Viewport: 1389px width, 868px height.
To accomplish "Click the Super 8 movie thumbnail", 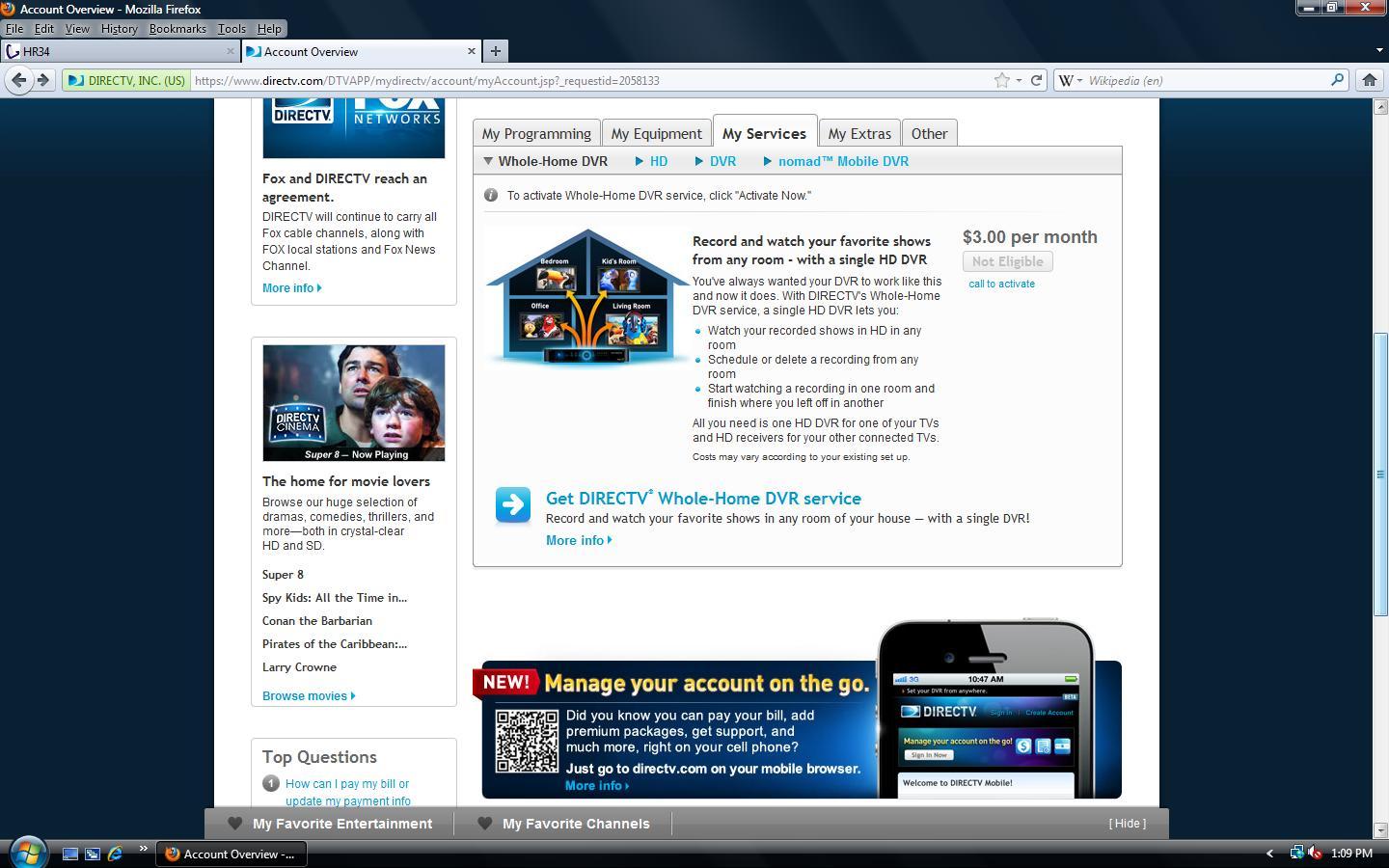I will pyautogui.click(x=354, y=402).
